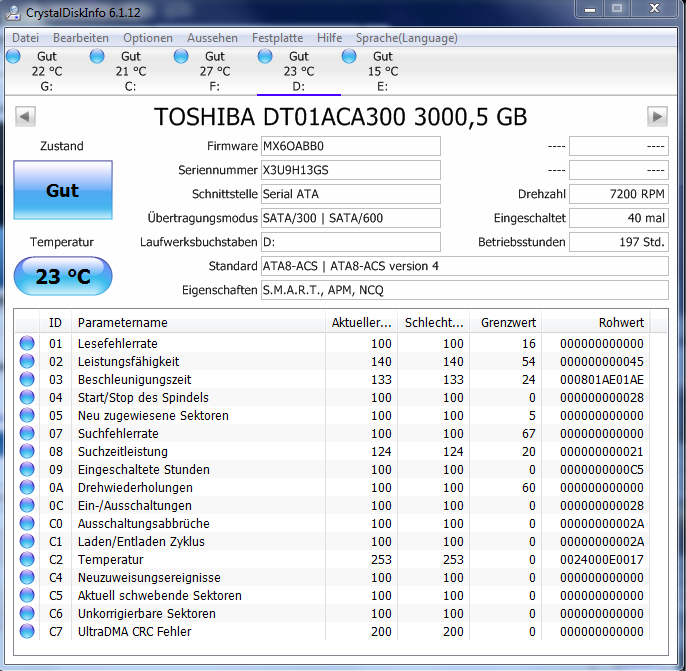The image size is (686, 671).
Task: Click the 23 °C temperature button
Action: pos(63,276)
